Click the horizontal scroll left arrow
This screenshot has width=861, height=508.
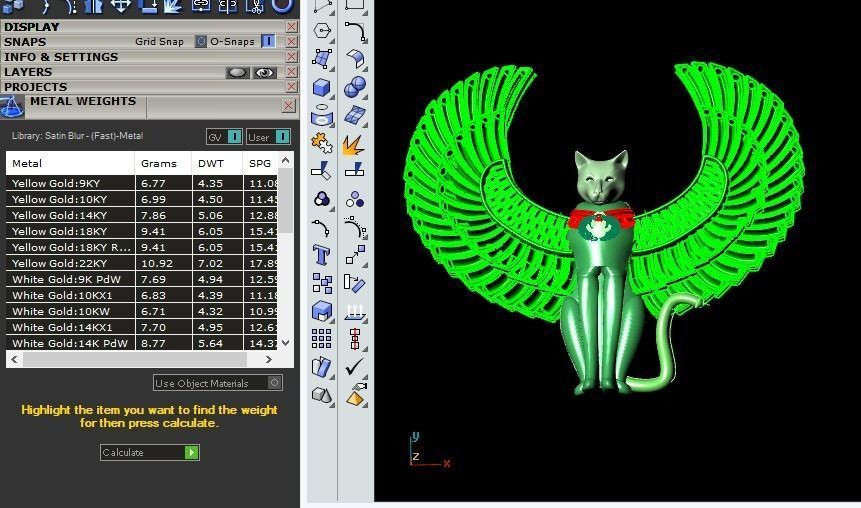click(14, 360)
